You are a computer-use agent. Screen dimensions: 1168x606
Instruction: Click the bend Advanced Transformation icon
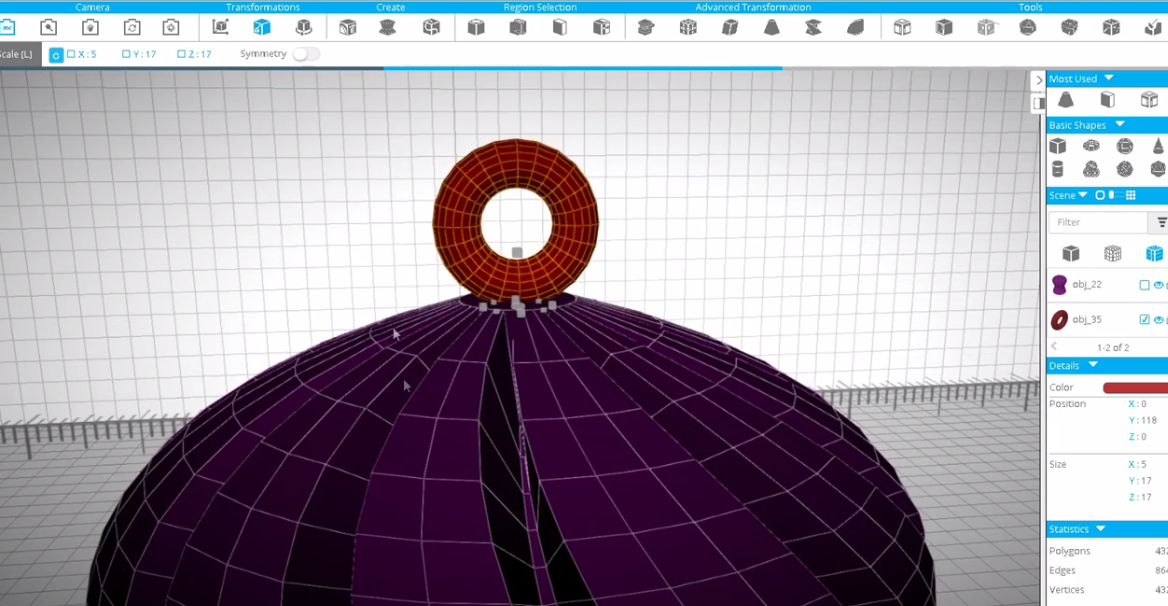pos(855,28)
